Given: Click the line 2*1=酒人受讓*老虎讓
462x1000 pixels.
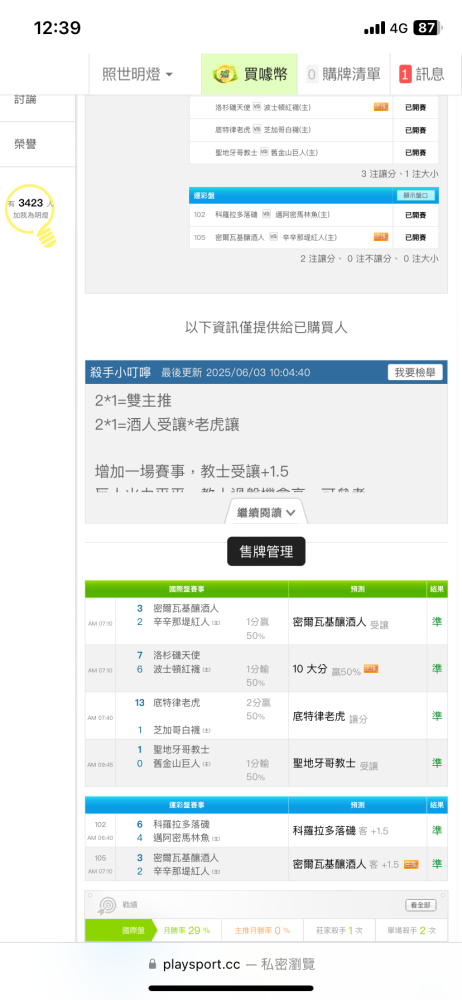Looking at the screenshot, I should (x=167, y=425).
